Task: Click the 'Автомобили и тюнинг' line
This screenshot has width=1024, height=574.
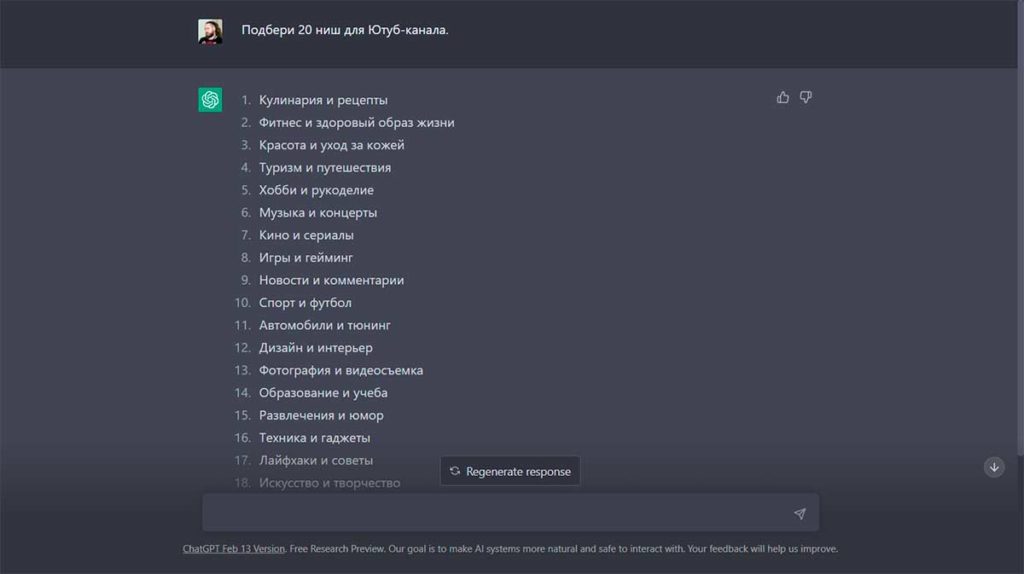Action: click(x=325, y=325)
